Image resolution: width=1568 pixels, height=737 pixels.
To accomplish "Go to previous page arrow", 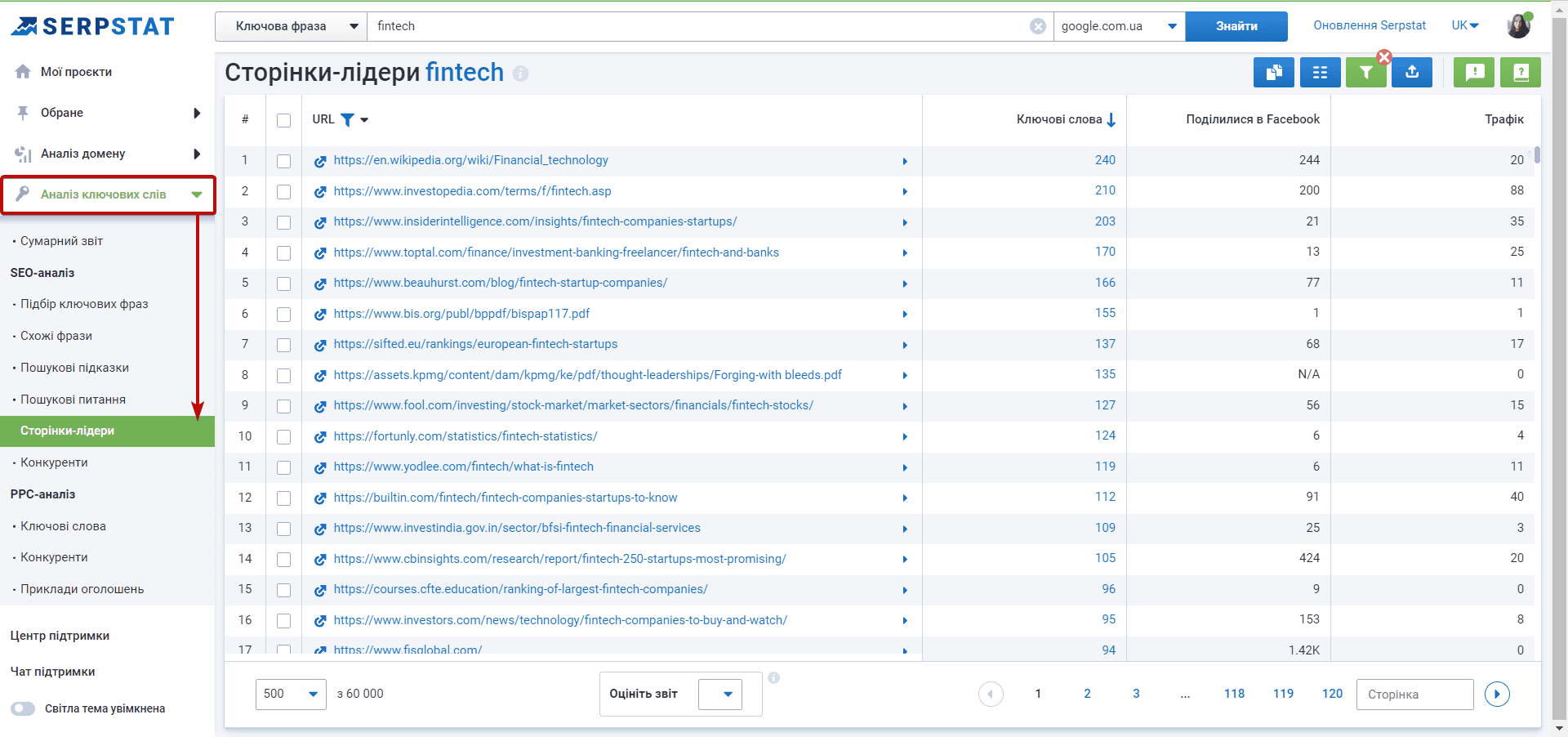I will click(x=991, y=695).
